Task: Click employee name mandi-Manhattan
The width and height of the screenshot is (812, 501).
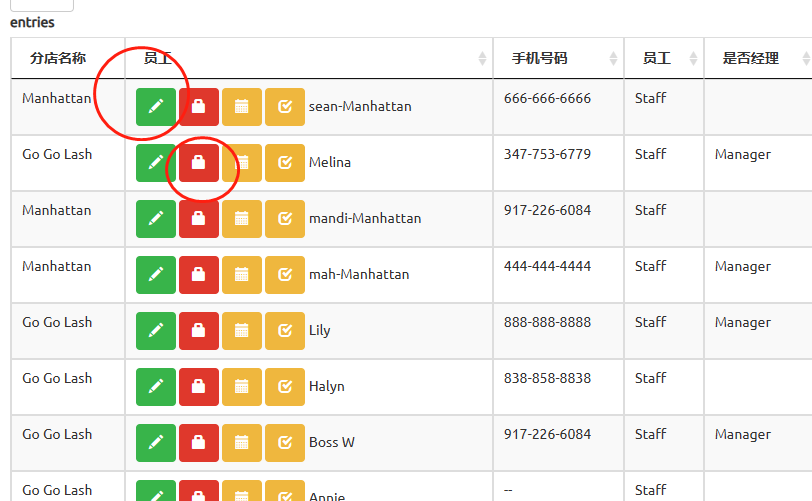Action: point(365,218)
